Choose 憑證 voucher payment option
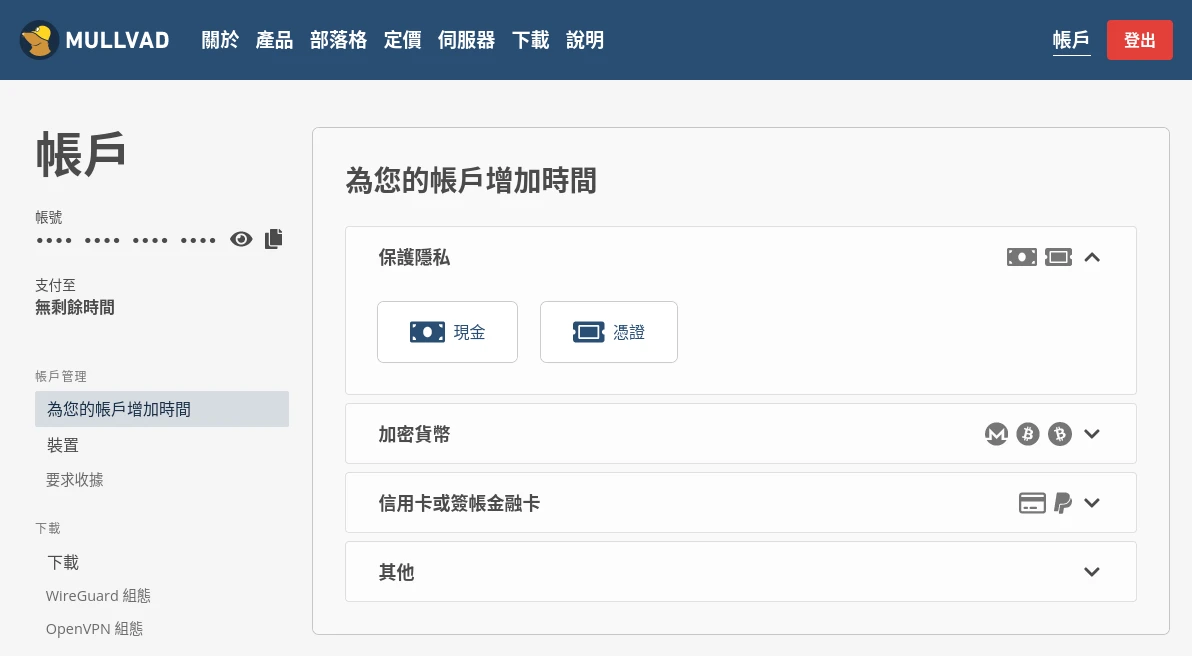Viewport: 1192px width, 656px height. coord(608,332)
